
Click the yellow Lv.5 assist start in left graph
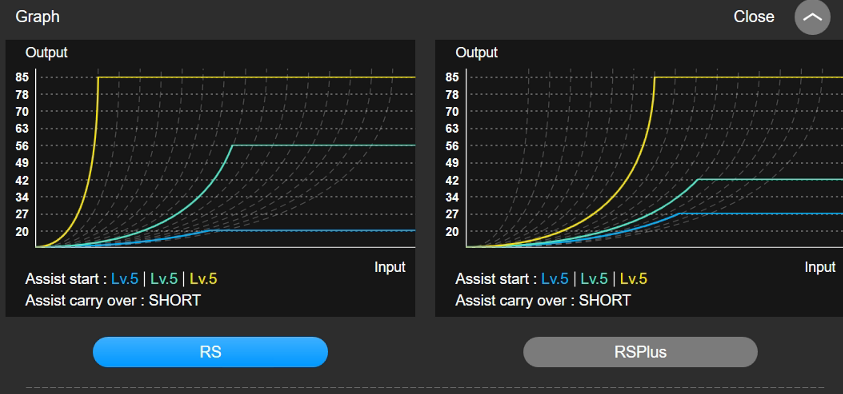(x=204, y=279)
